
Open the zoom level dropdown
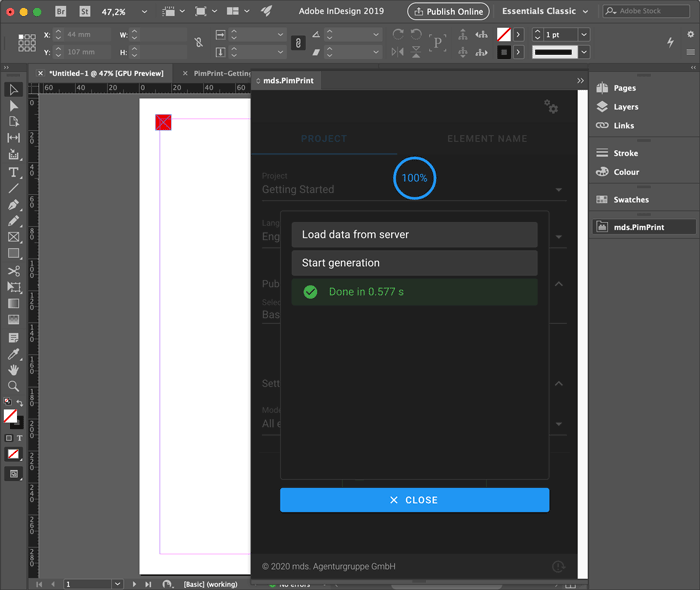tap(144, 12)
